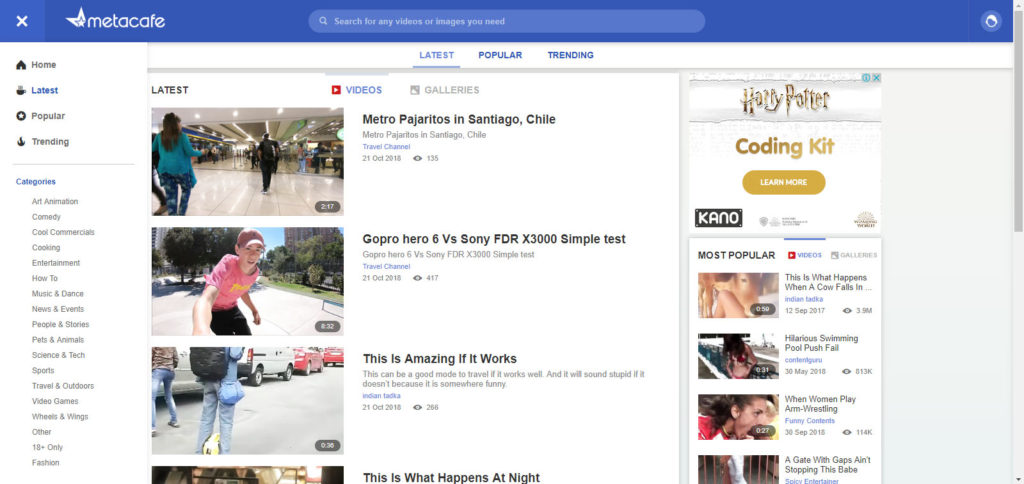1024x484 pixels.
Task: Click the Gopro hero 6 Vs Sony title
Action: point(494,239)
